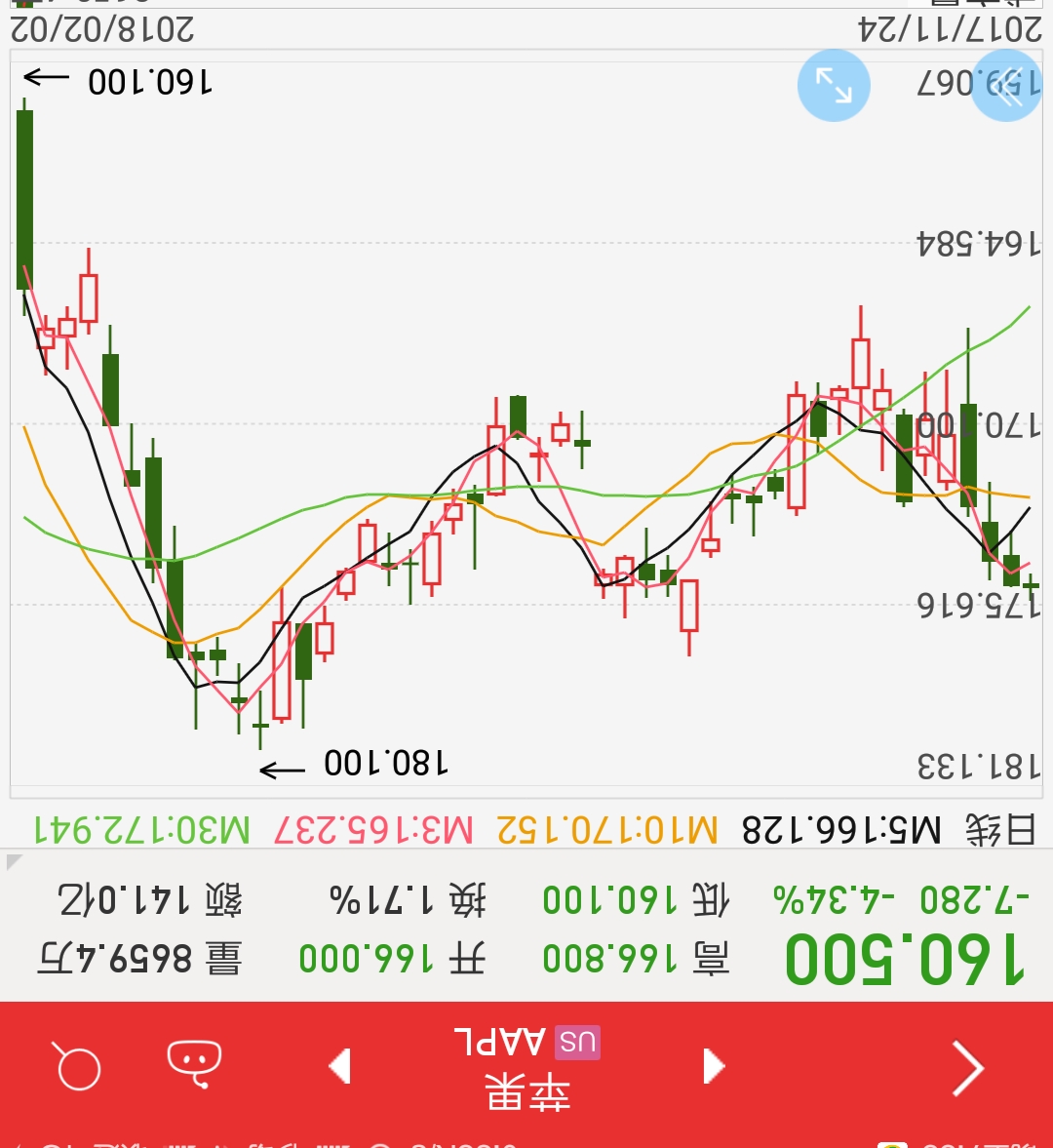Tap the fullscreen expand chart icon

[834, 85]
